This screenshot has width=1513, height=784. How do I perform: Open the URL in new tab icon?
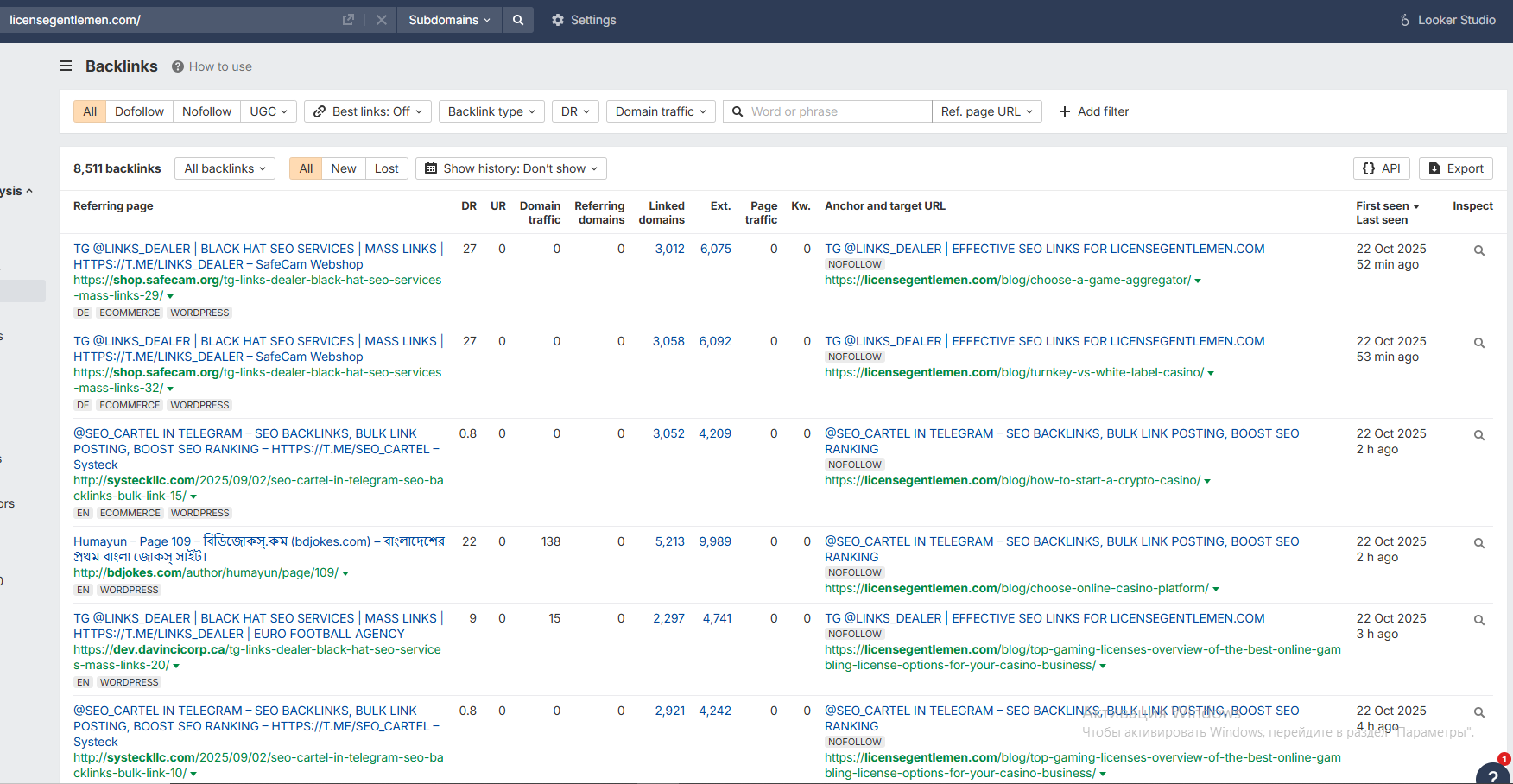click(x=348, y=20)
